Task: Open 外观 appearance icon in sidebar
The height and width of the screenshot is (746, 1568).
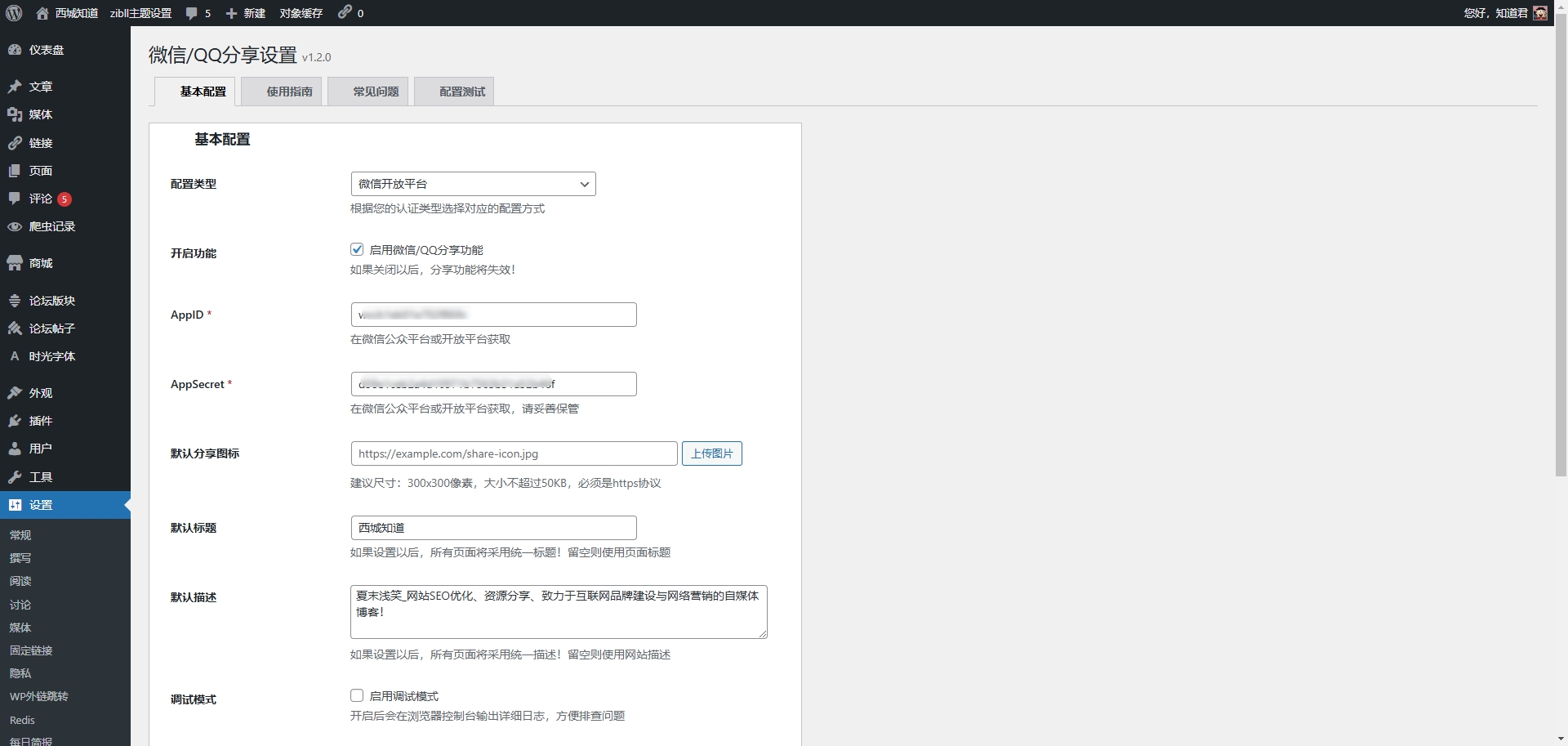Action: [x=16, y=393]
